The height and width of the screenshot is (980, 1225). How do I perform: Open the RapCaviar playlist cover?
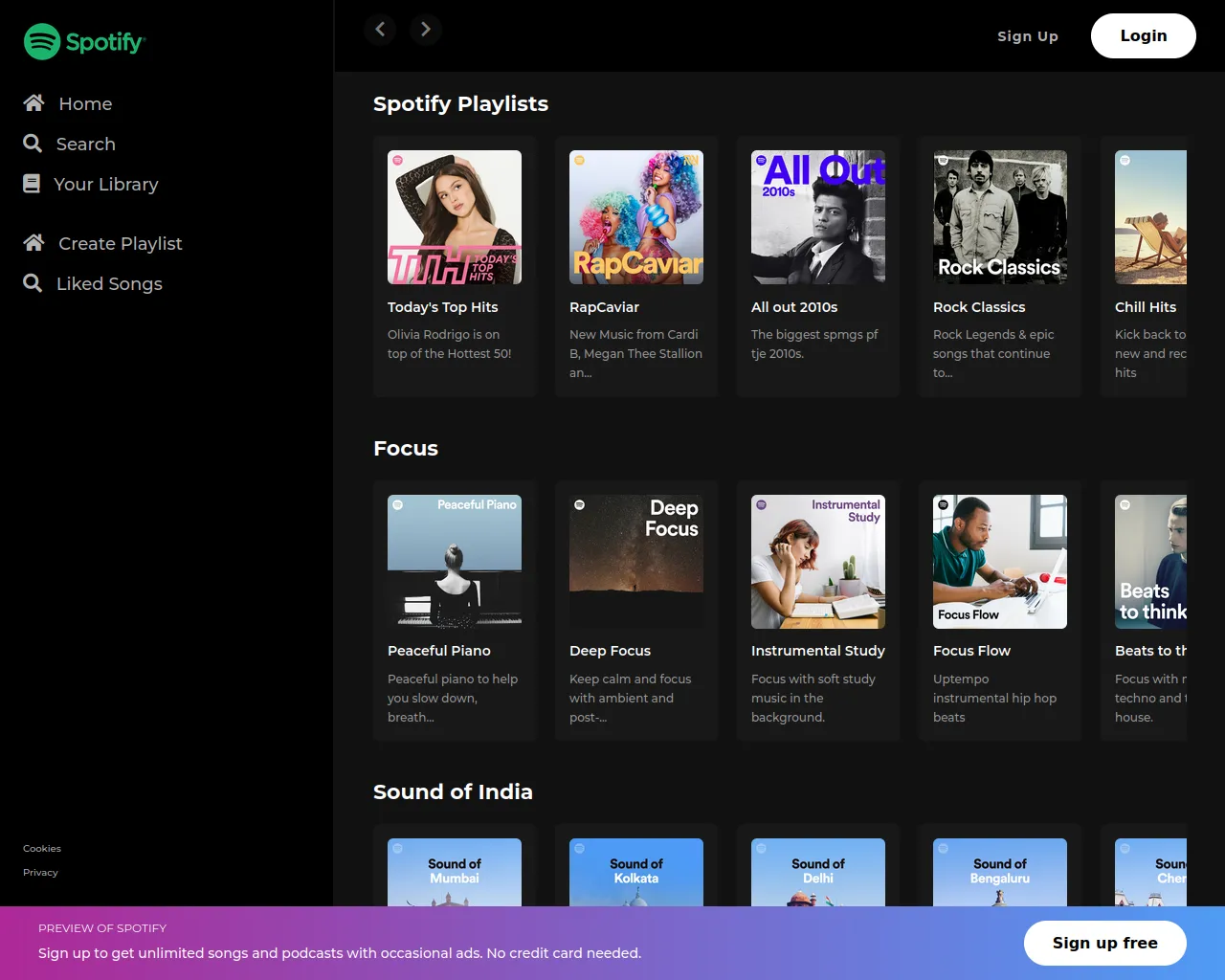pyautogui.click(x=636, y=217)
